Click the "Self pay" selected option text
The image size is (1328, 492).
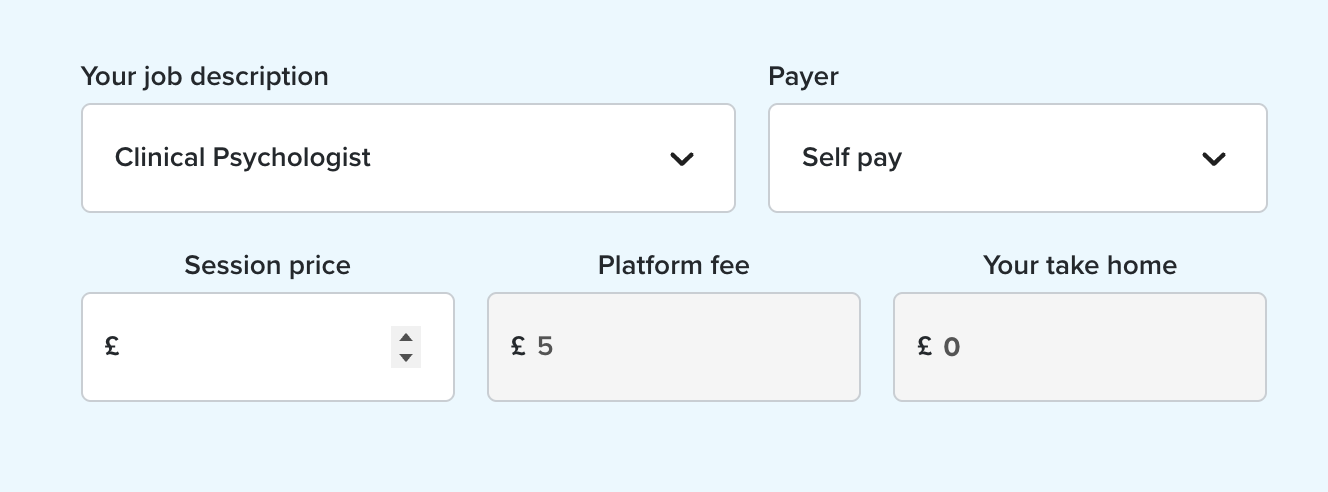(x=851, y=158)
